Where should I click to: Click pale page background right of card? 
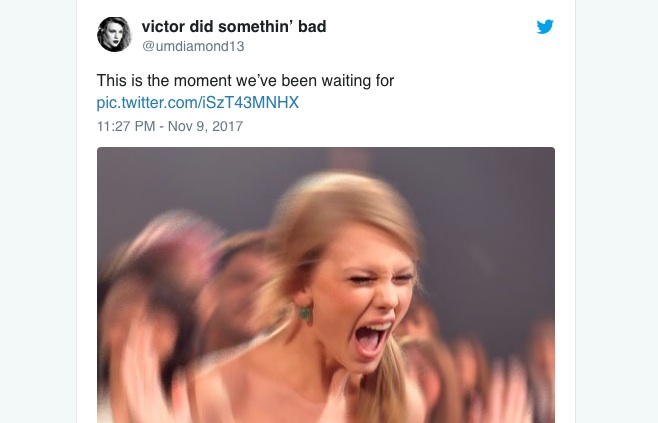617,212
